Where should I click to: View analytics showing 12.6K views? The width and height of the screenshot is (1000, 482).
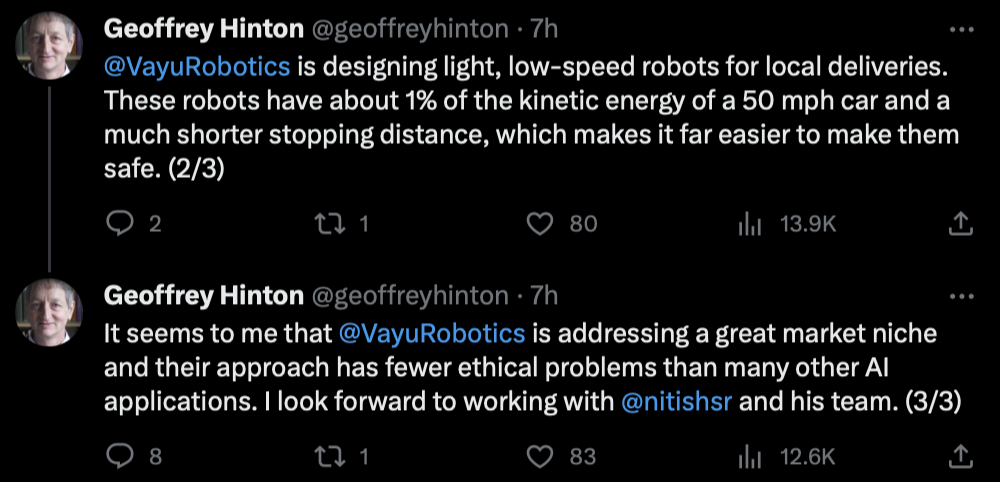[748, 456]
